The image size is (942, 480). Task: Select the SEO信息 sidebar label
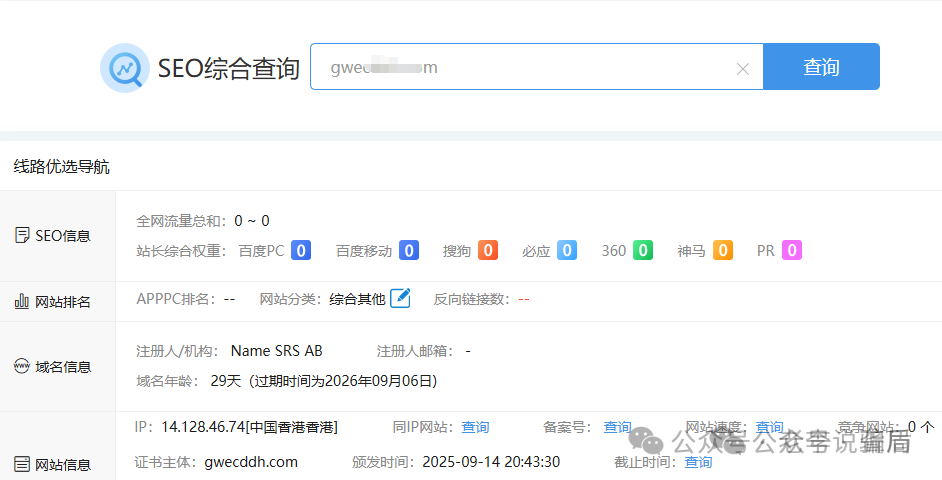(x=62, y=236)
